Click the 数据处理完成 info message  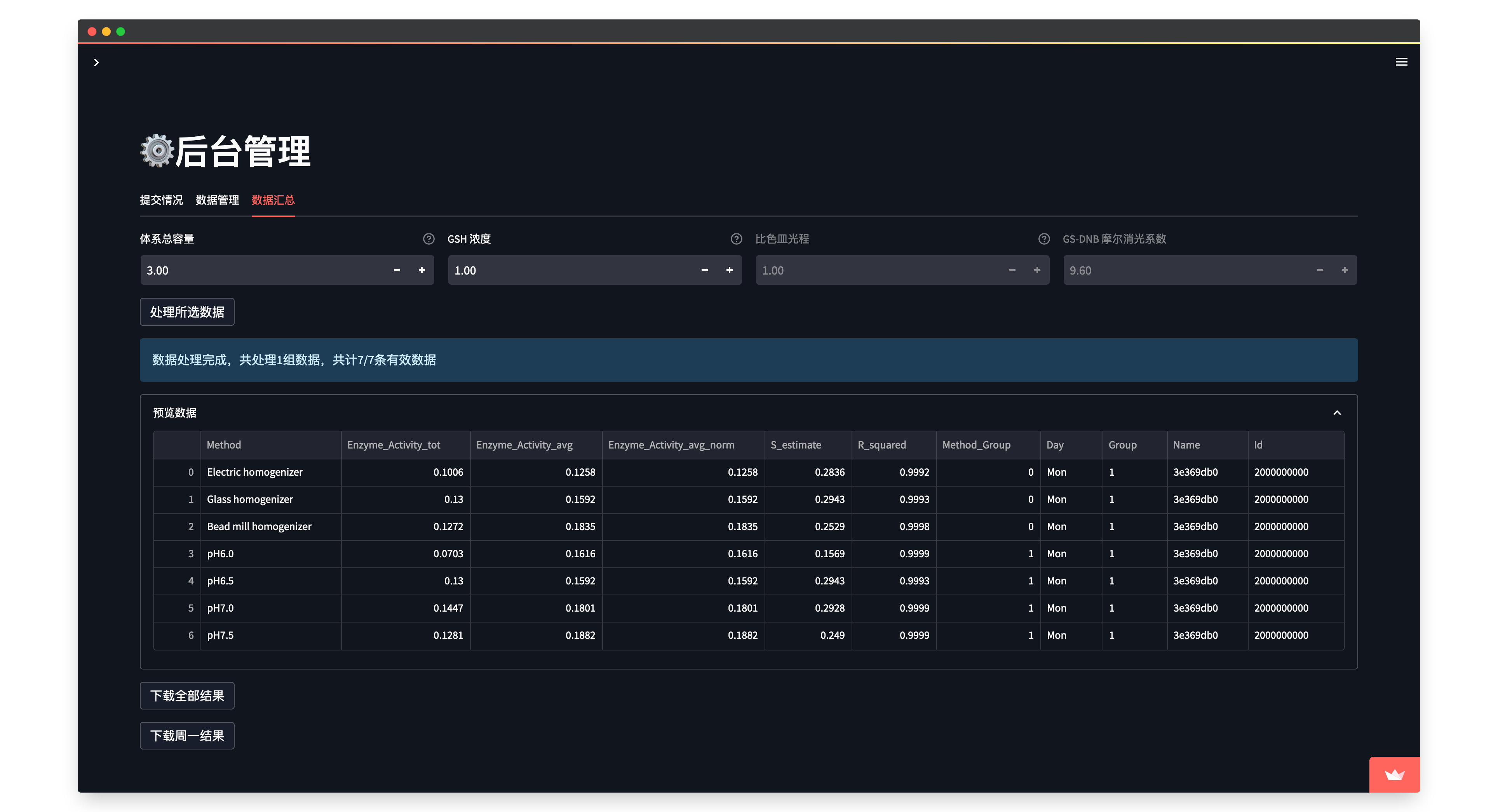pos(749,360)
